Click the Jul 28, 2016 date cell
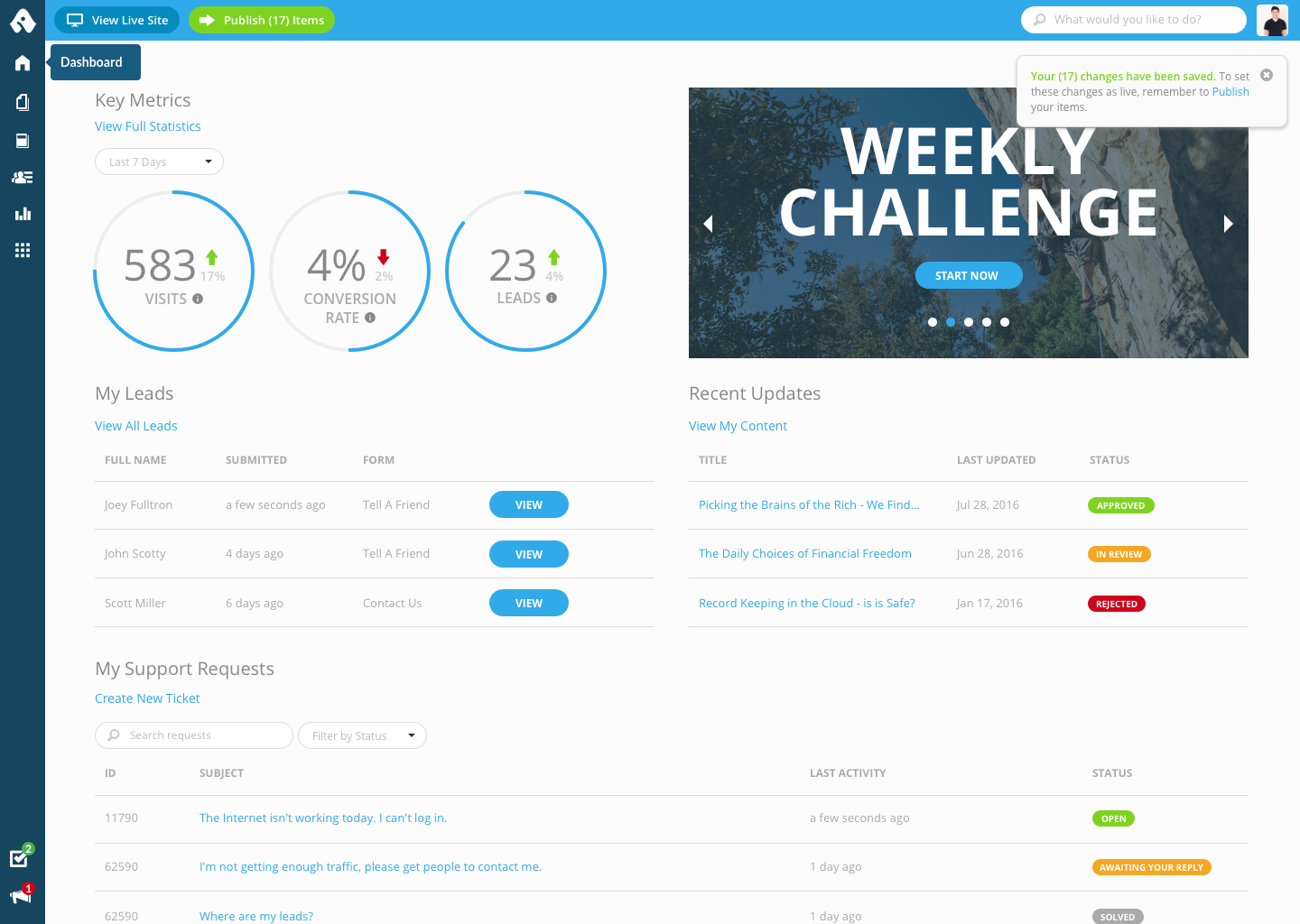Screen dimensions: 1300x924 (988, 504)
